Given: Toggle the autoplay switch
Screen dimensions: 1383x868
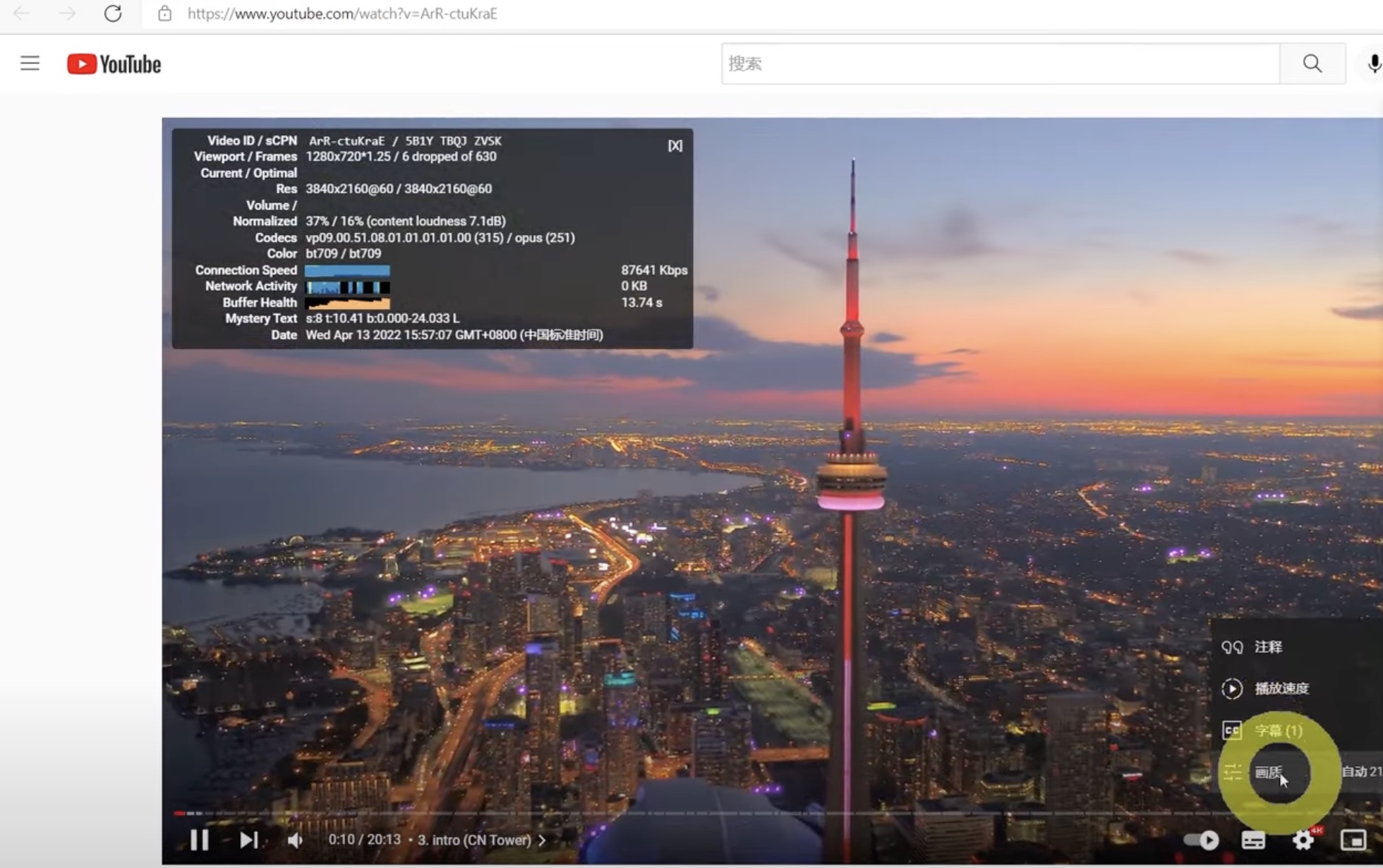Looking at the screenshot, I should point(1202,840).
